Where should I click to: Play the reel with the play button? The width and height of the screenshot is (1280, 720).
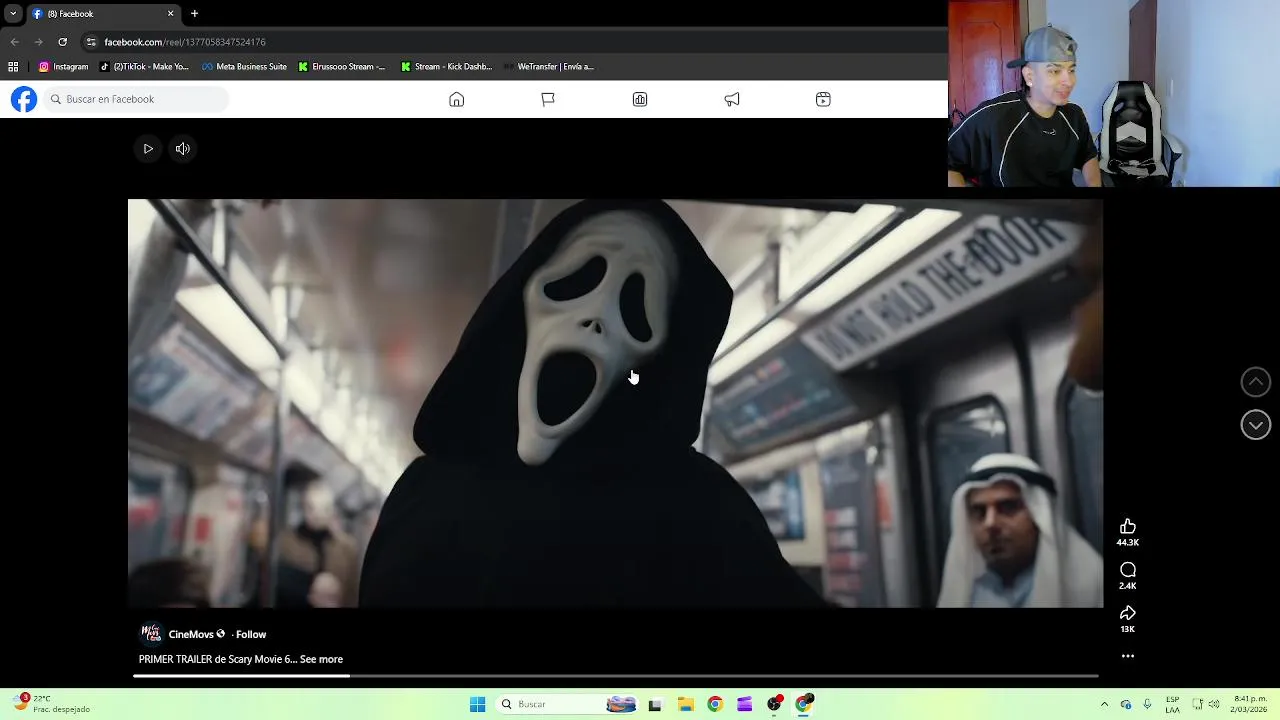pyautogui.click(x=148, y=149)
